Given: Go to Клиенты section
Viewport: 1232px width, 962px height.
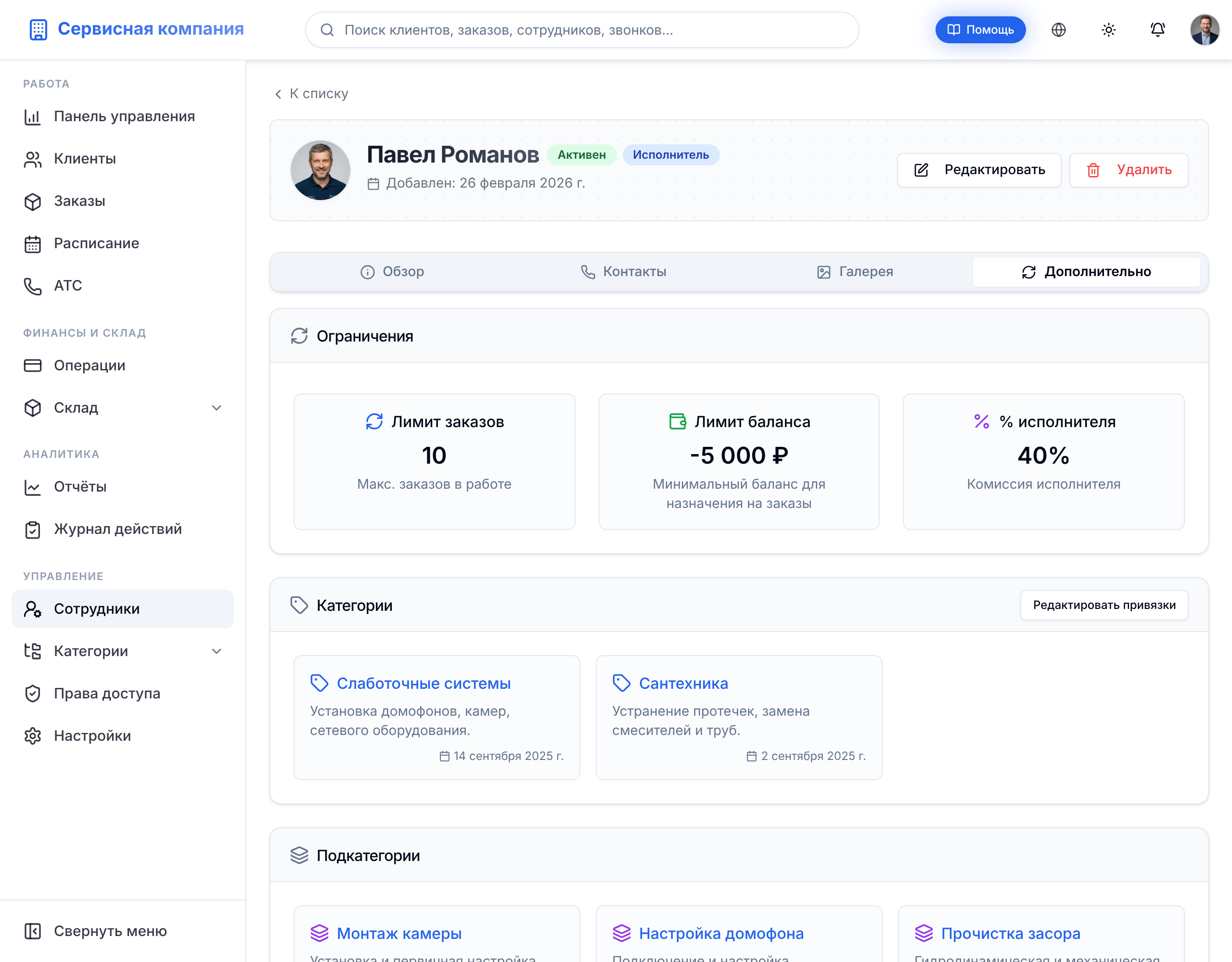Looking at the screenshot, I should tap(123, 159).
